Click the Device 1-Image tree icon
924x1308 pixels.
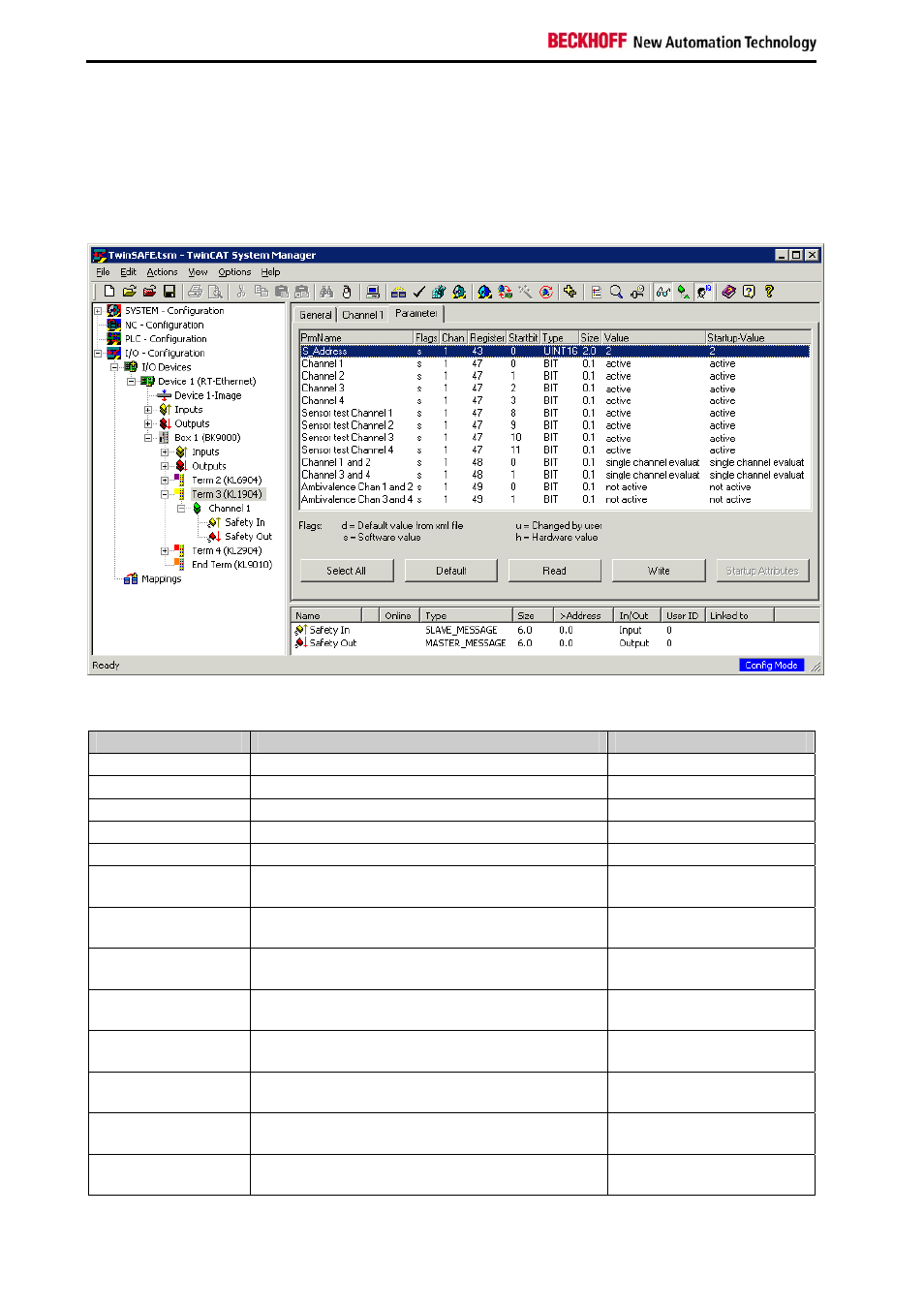point(164,395)
